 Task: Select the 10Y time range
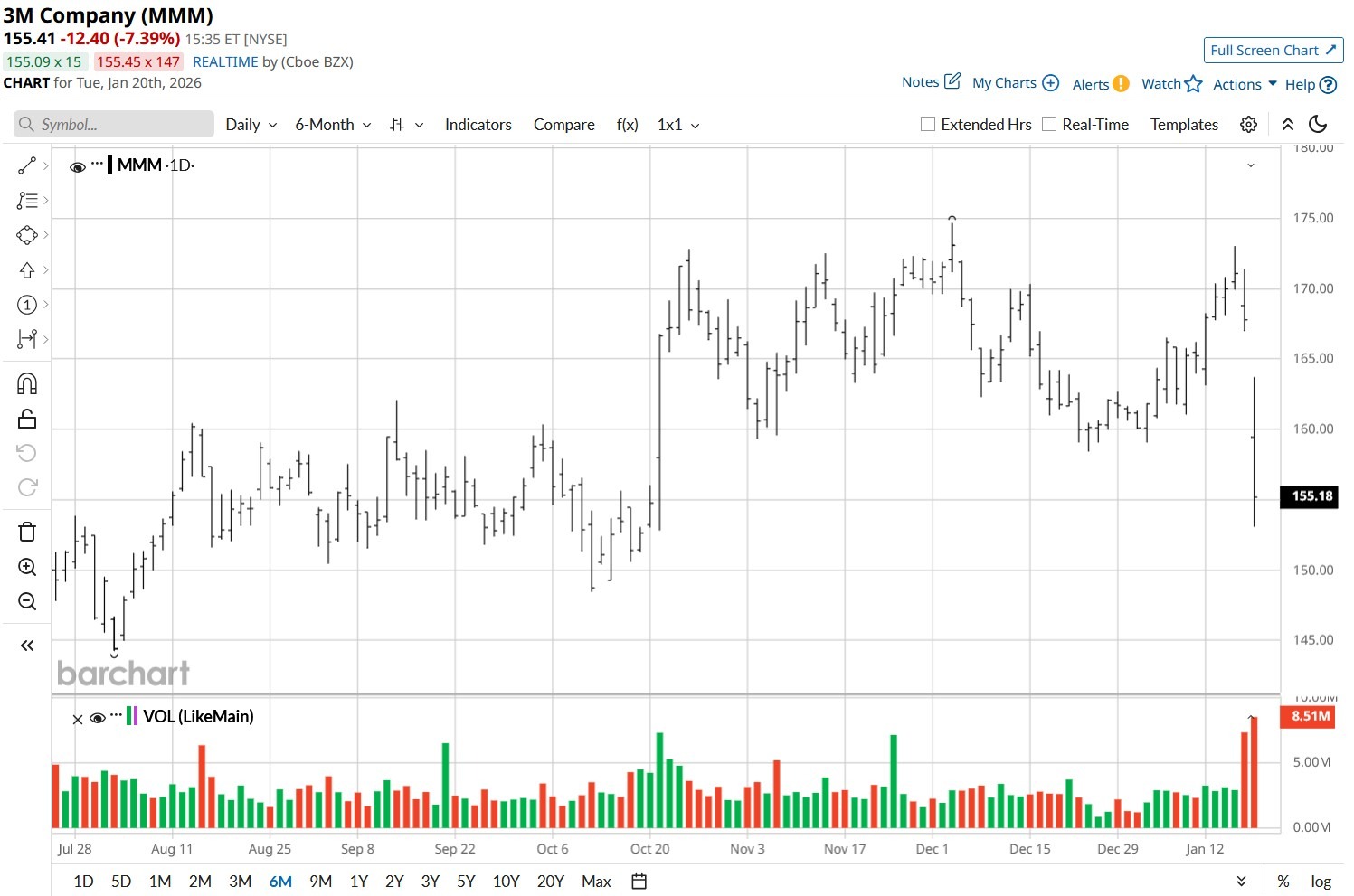507,882
